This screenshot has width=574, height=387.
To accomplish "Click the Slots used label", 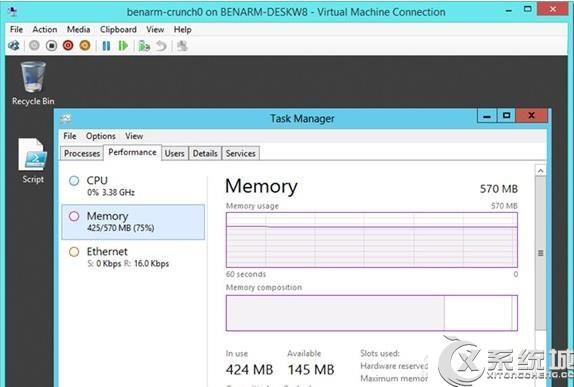I will (x=380, y=353).
